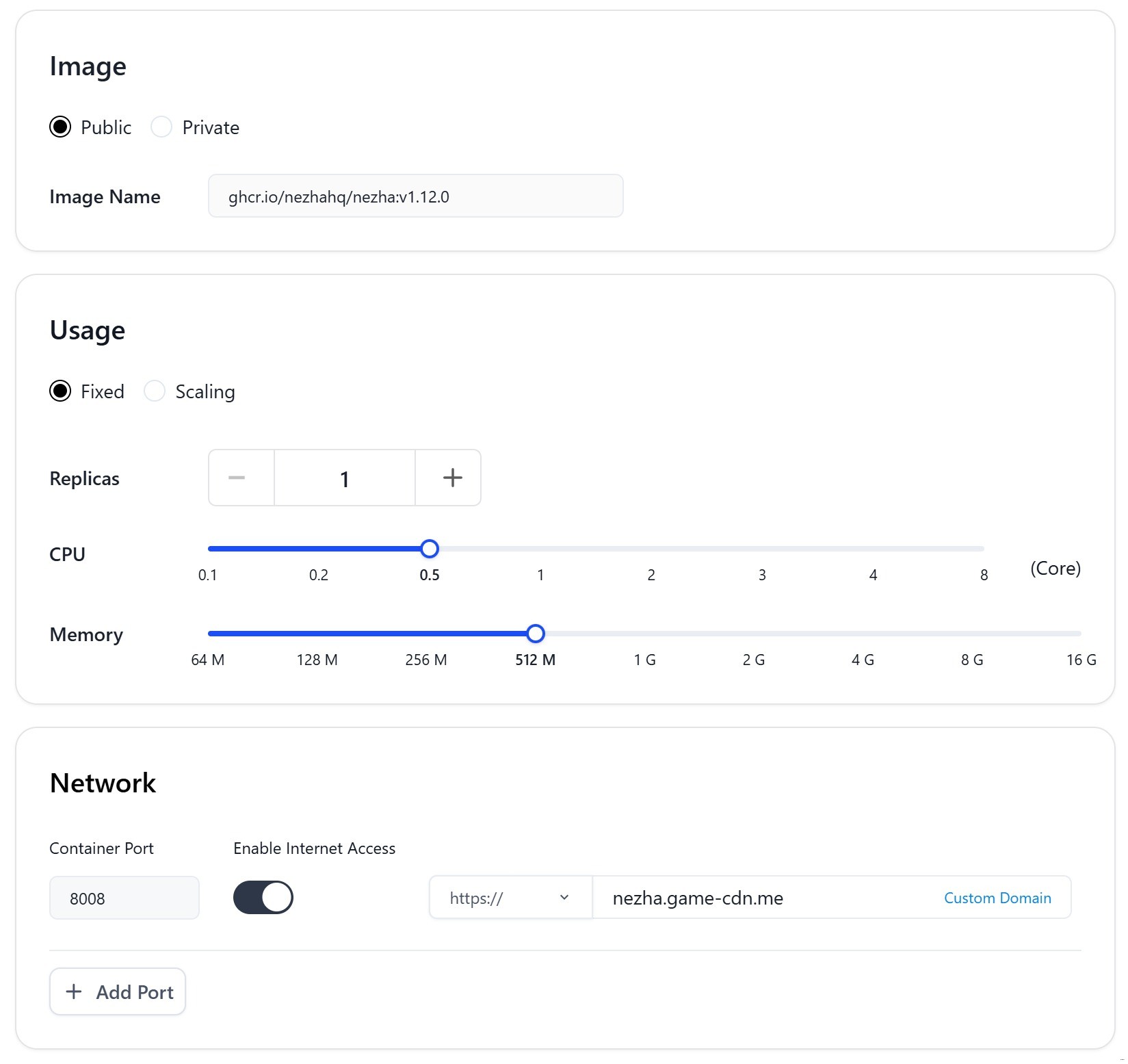Set CPU to 1 core on slider

[540, 549]
